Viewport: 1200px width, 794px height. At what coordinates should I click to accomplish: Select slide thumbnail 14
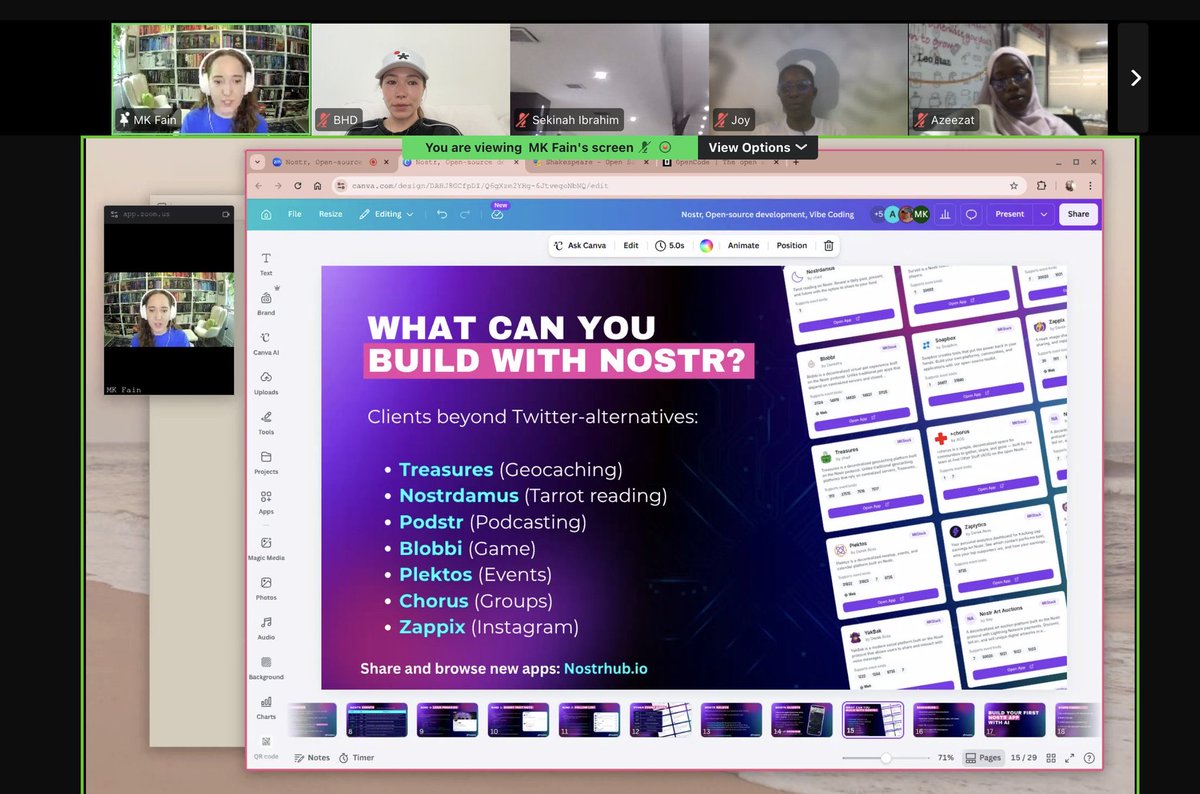click(x=803, y=720)
